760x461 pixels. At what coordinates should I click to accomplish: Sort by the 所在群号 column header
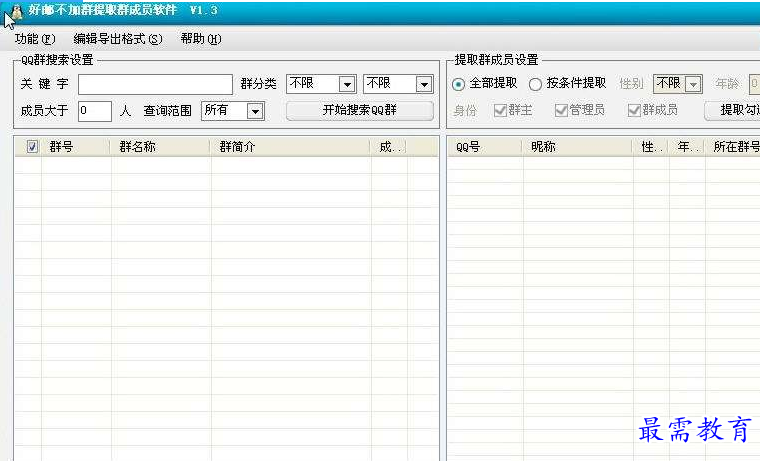733,147
